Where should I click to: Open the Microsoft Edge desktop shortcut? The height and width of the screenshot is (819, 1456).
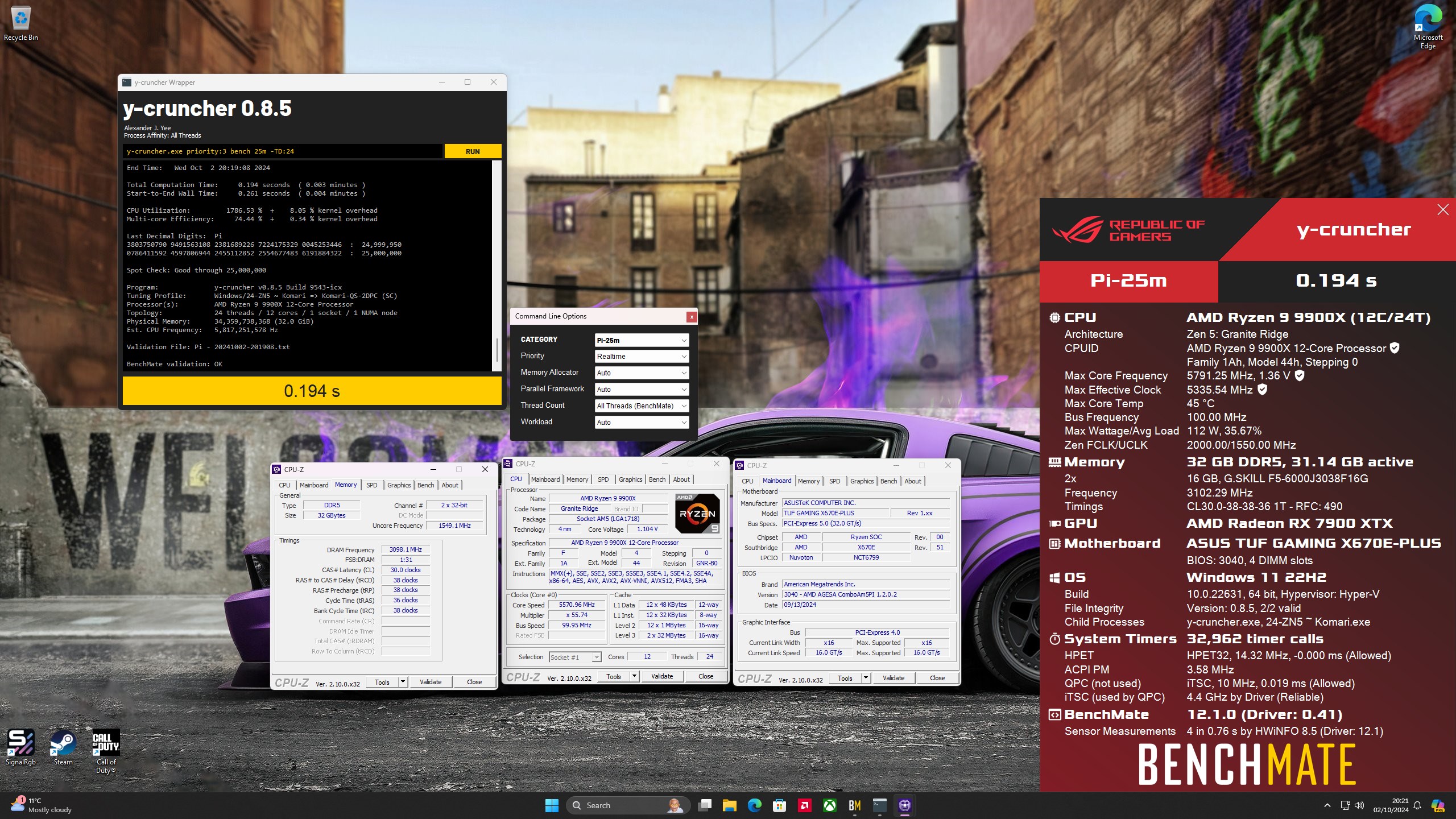1428,27
